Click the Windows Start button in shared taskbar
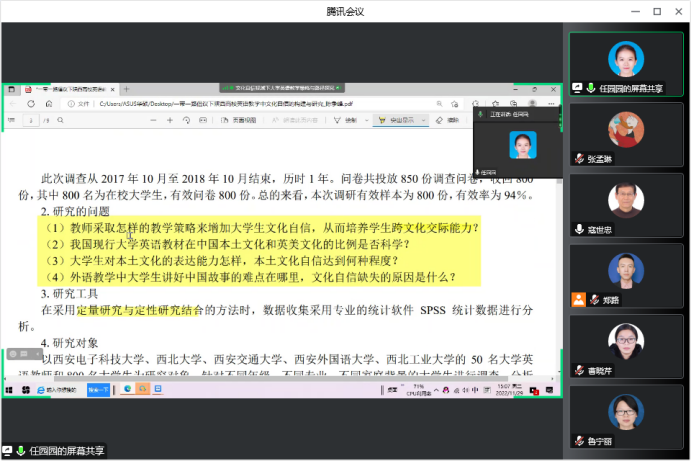The image size is (692, 461). [x=11, y=388]
